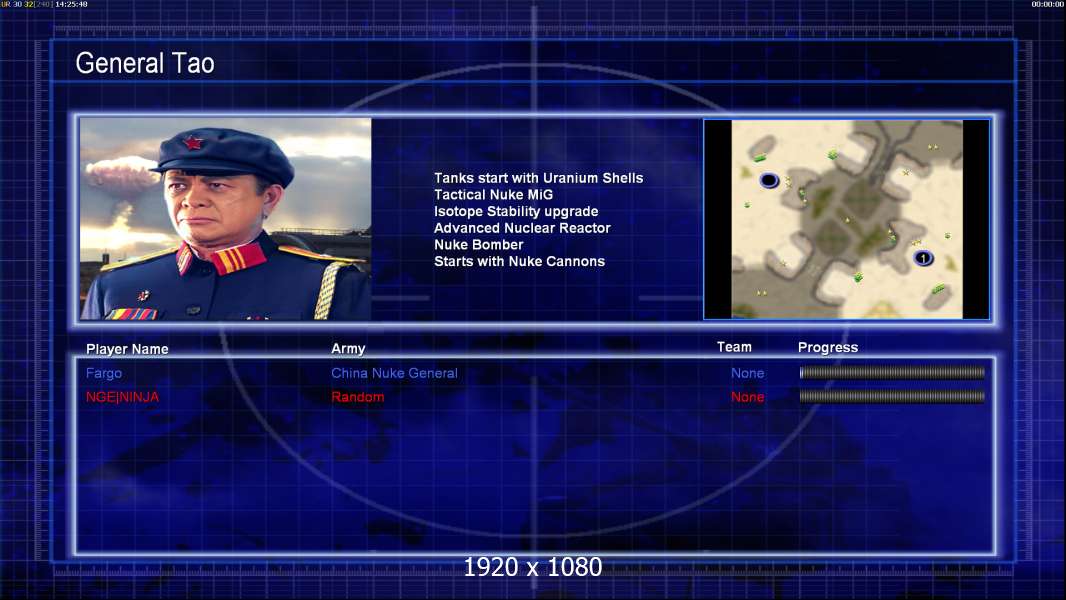Screen dimensions: 1066x600
Task: Click the Team column header
Action: point(734,347)
